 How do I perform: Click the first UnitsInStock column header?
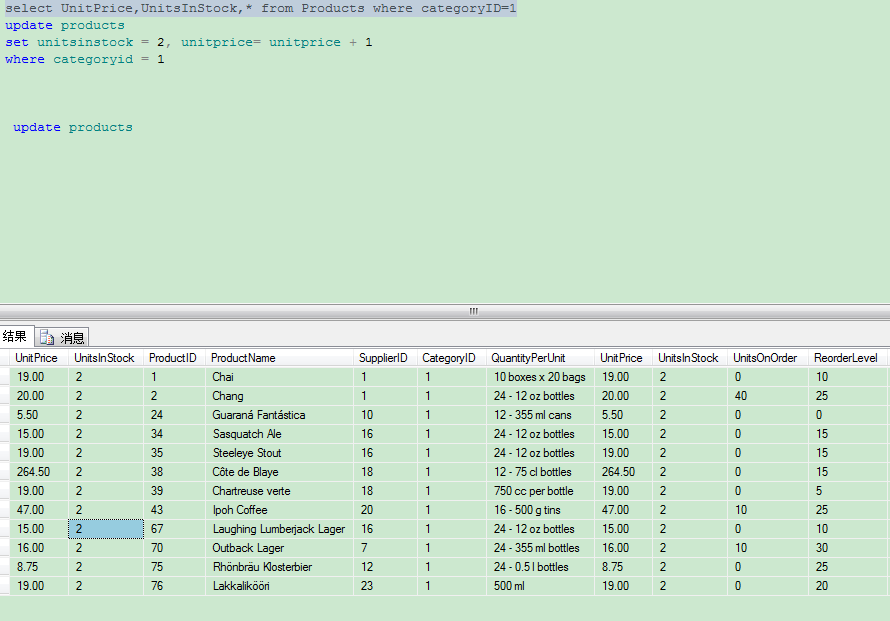[x=106, y=358]
